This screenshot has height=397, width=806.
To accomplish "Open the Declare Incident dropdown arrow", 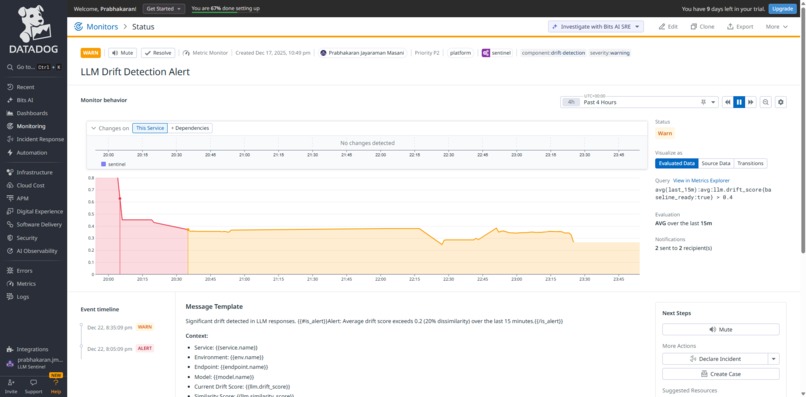I will (x=774, y=359).
